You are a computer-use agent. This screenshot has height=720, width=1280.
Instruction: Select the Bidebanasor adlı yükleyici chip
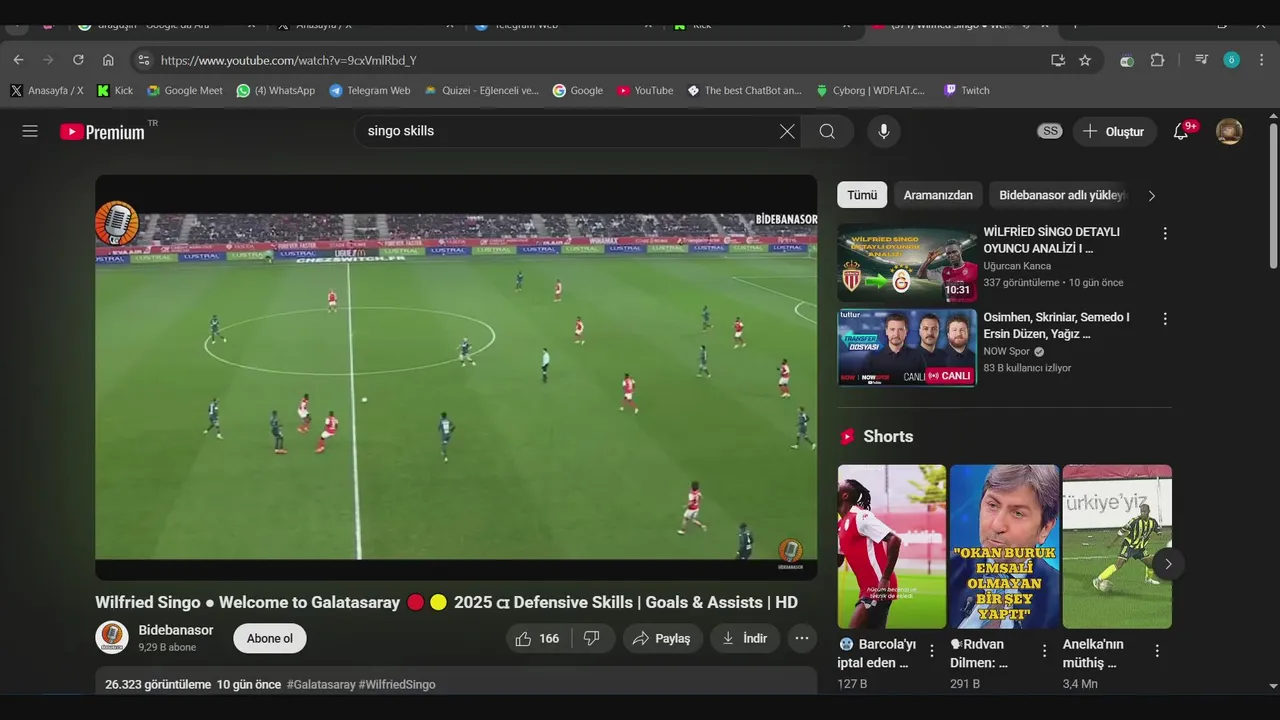1062,195
